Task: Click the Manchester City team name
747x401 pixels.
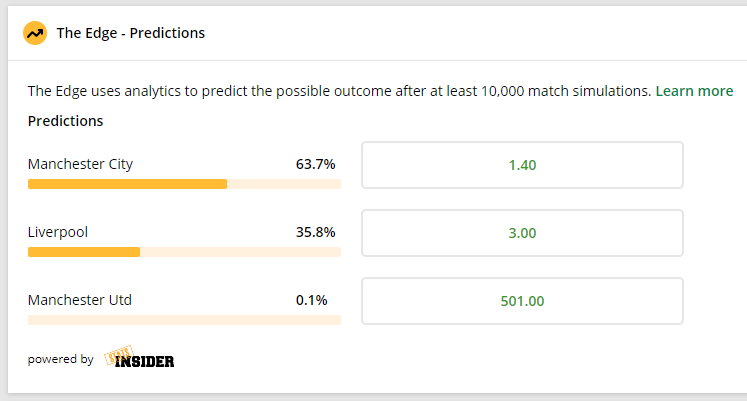Action: [81, 164]
